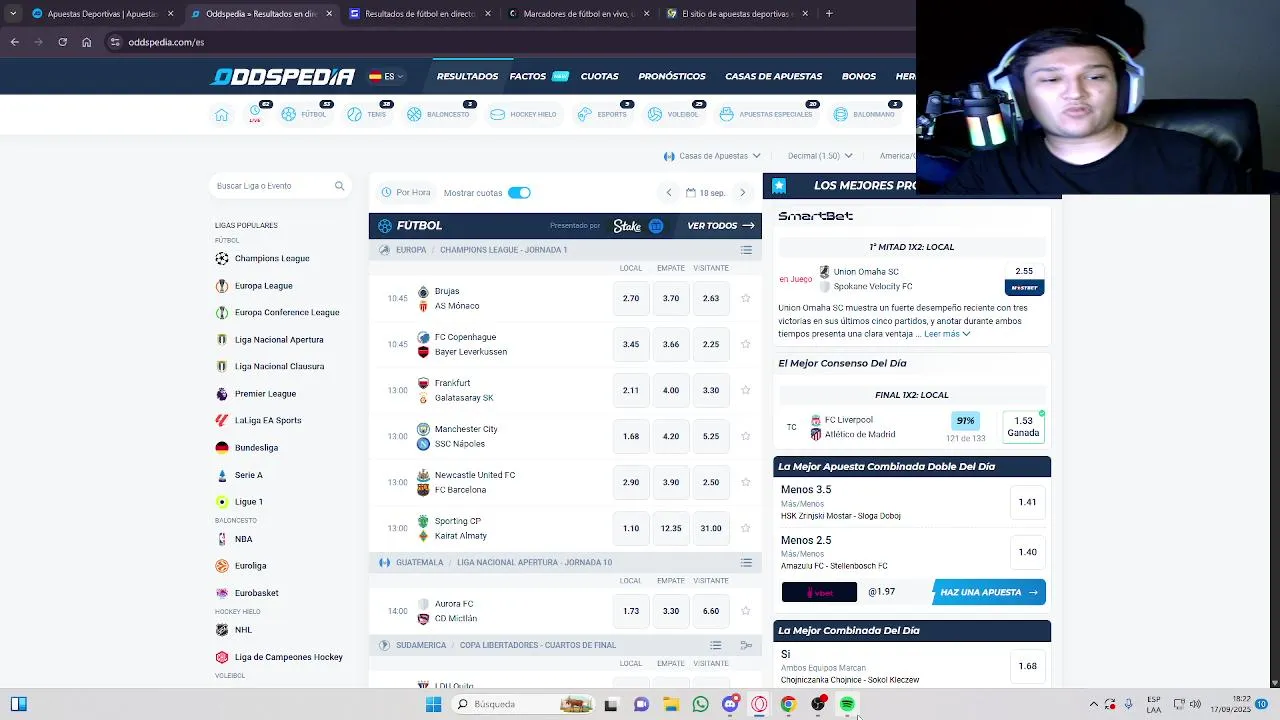Viewport: 1280px width, 720px height.
Task: Open Champions League Jornada 1 table list icon
Action: point(746,250)
